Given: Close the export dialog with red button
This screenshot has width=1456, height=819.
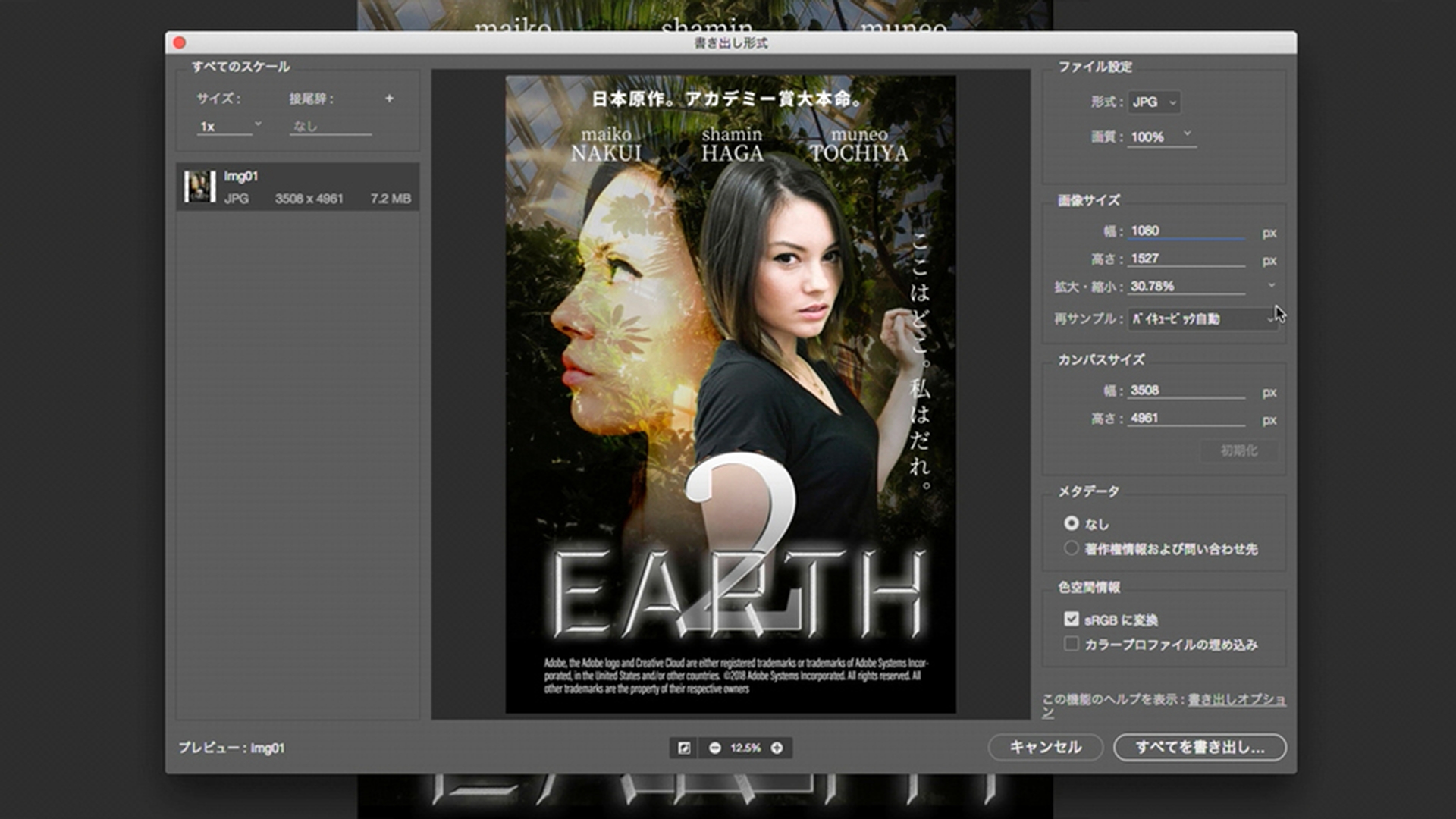Looking at the screenshot, I should pos(180,43).
